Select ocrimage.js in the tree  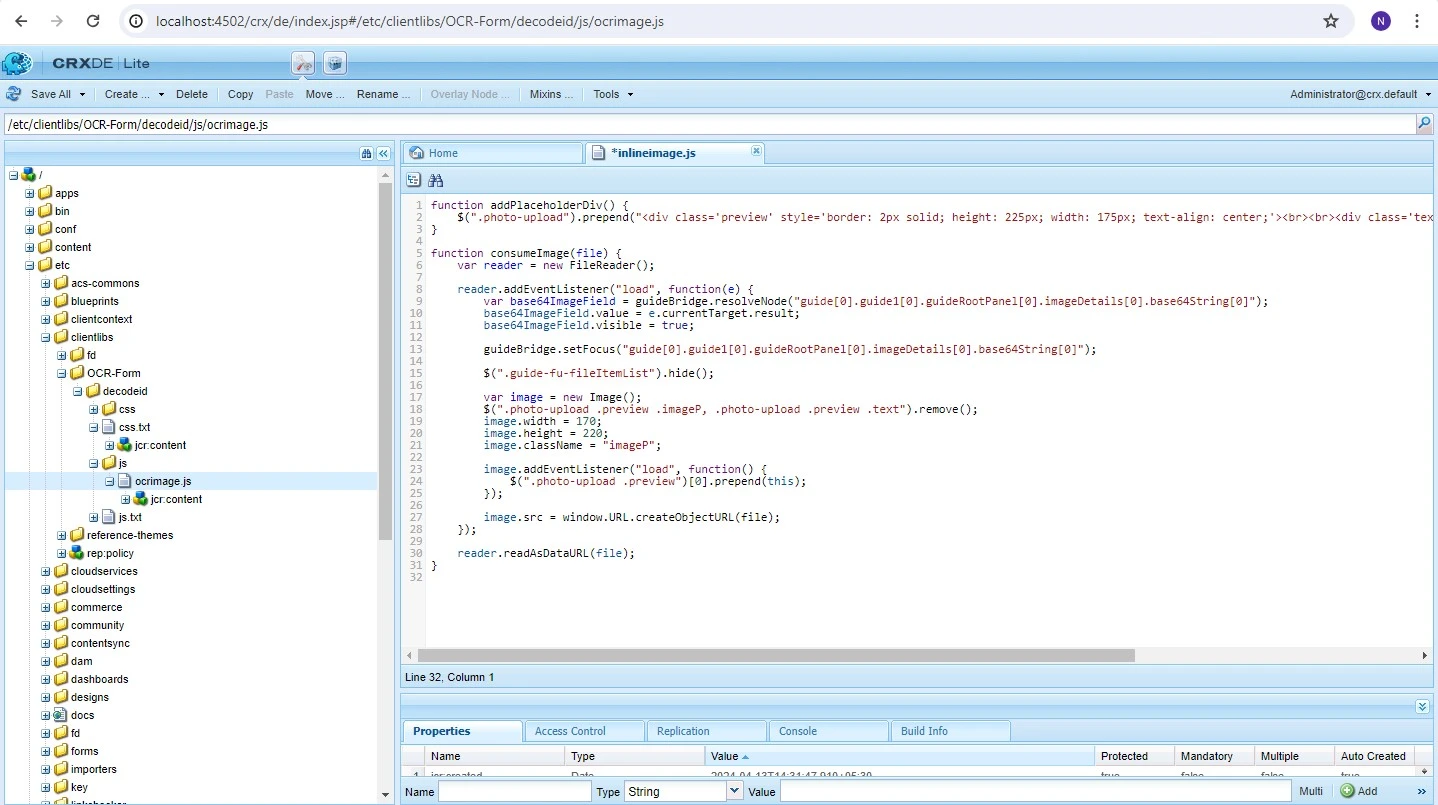coord(162,481)
